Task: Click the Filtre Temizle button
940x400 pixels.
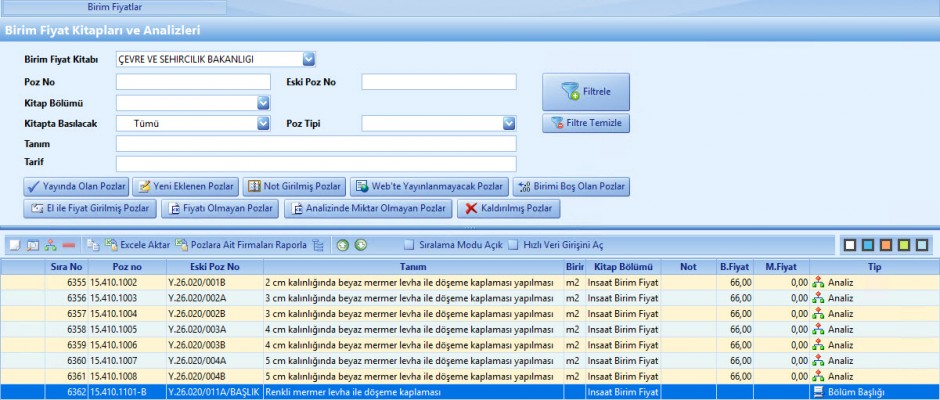Action: (586, 124)
